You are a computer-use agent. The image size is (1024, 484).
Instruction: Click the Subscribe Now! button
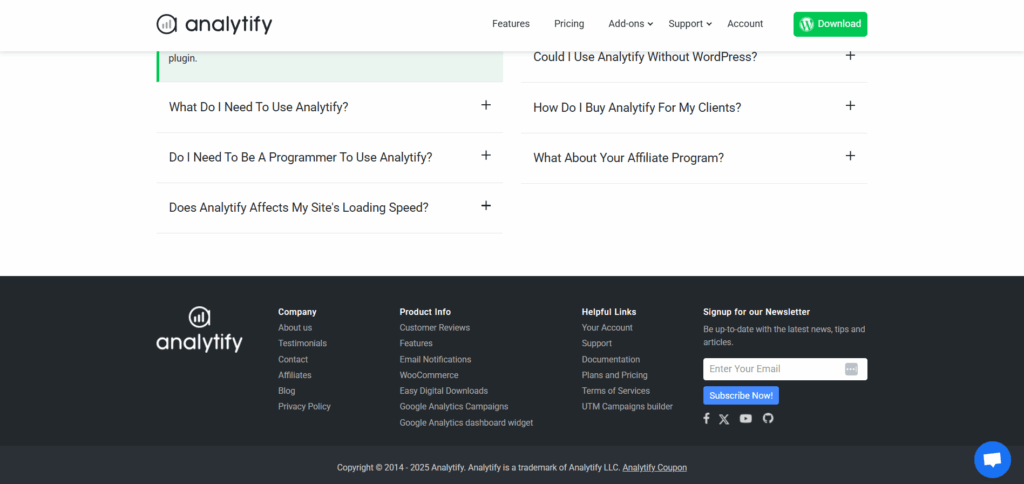pyautogui.click(x=741, y=396)
